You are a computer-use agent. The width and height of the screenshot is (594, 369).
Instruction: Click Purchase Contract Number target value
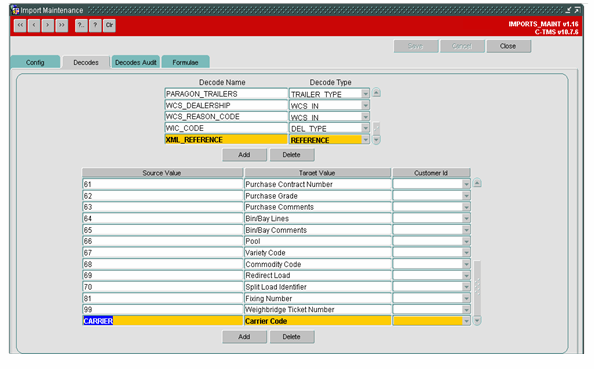pos(317,184)
